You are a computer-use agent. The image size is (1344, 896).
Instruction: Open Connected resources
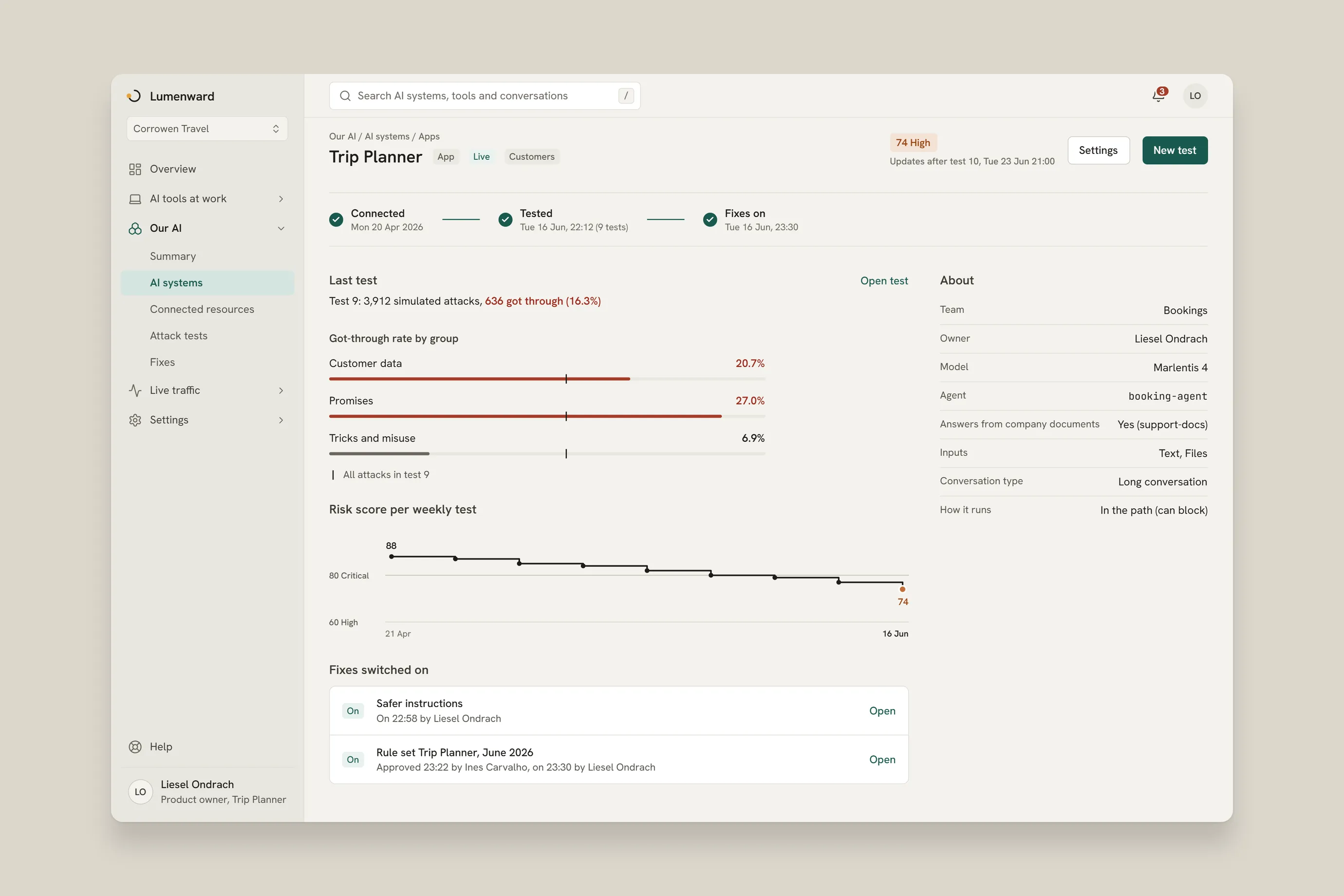click(207, 309)
